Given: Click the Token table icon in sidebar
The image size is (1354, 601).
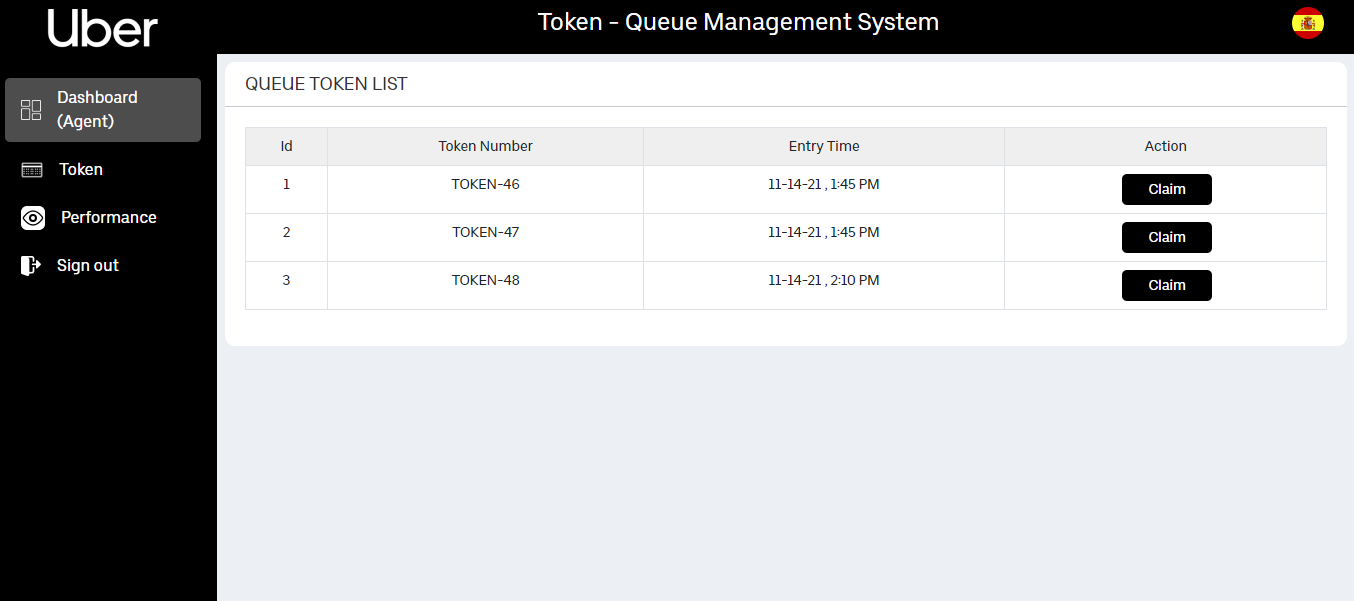Looking at the screenshot, I should point(32,170).
